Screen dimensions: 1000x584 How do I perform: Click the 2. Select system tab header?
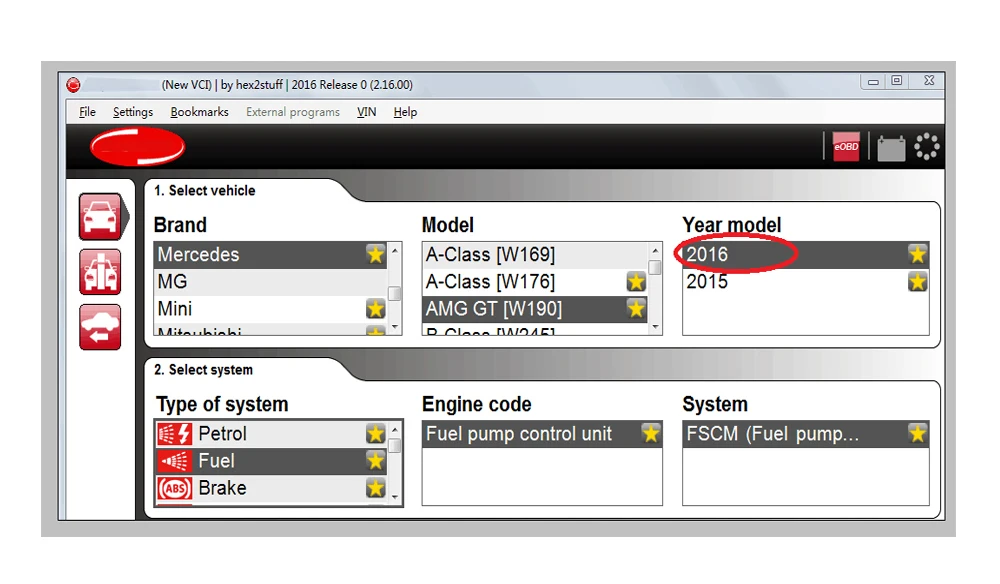click(203, 370)
